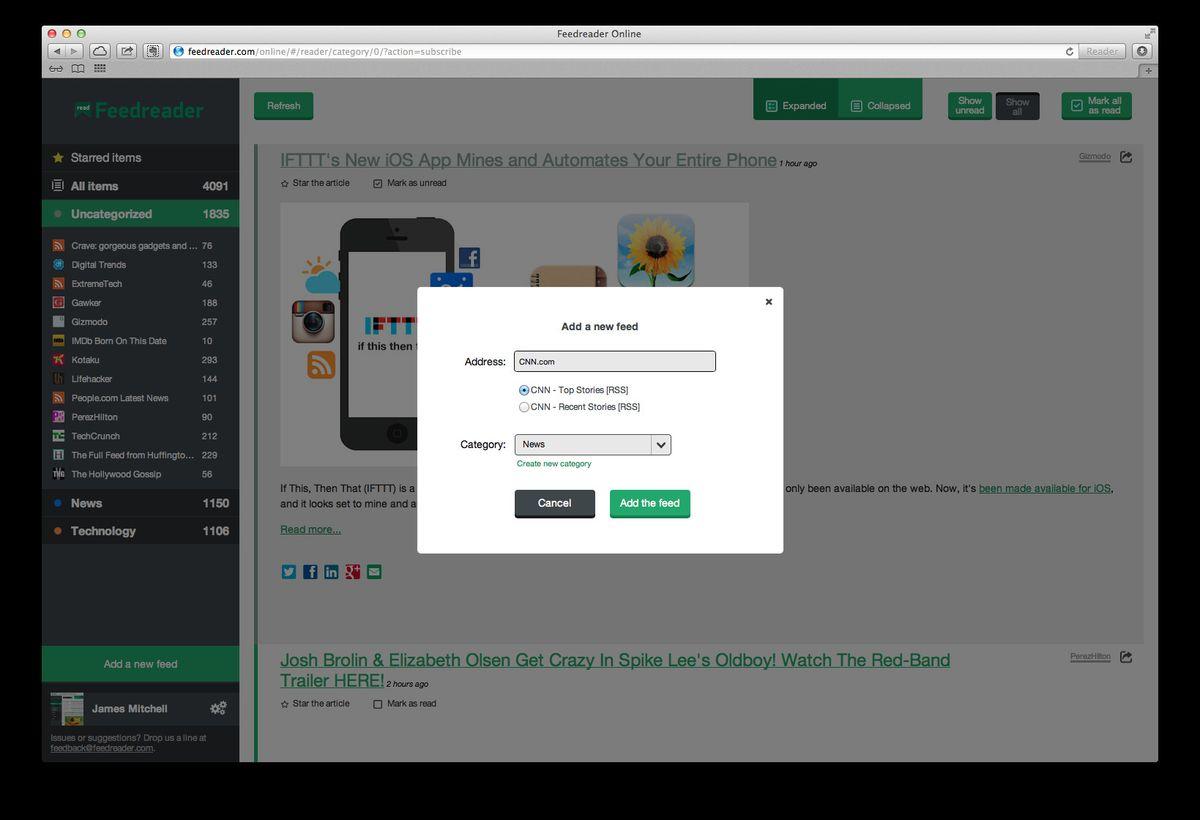The image size is (1200, 820).
Task: Close the Add a new feed dialog
Action: tap(768, 301)
